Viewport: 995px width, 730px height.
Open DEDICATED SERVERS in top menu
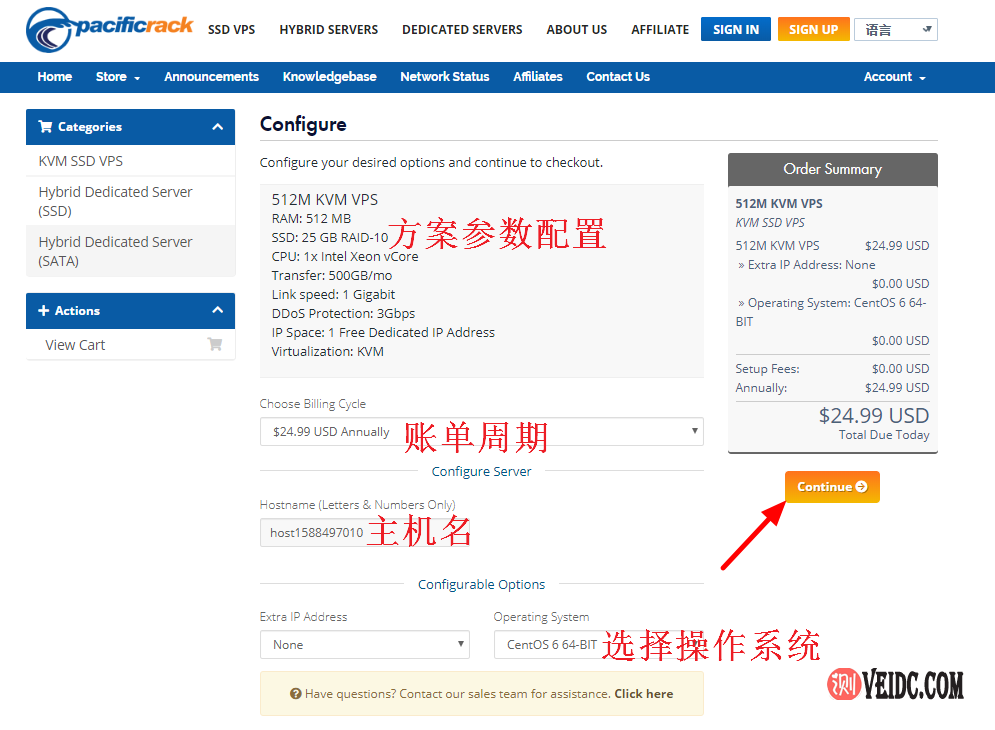pyautogui.click(x=462, y=30)
